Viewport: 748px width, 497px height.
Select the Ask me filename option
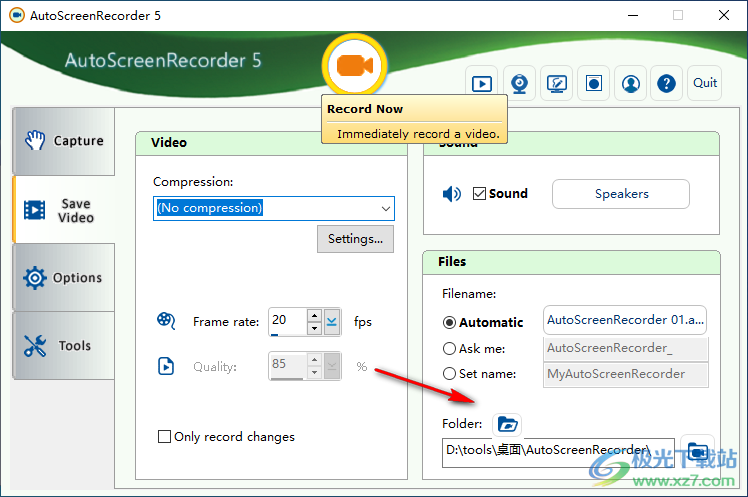tap(449, 349)
